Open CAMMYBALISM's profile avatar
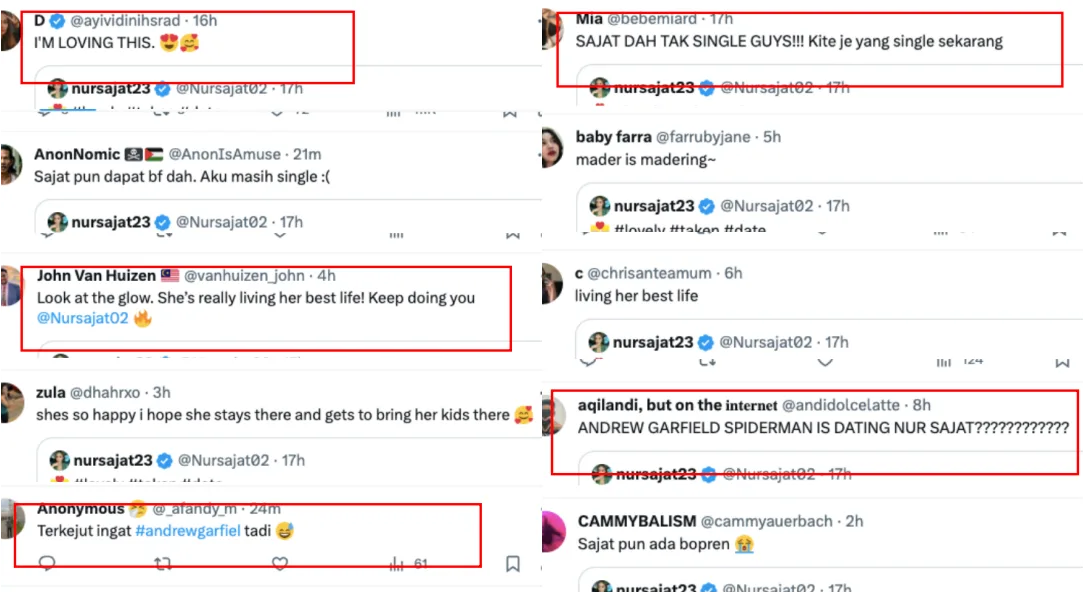The height and width of the screenshot is (594, 1085). (x=552, y=531)
